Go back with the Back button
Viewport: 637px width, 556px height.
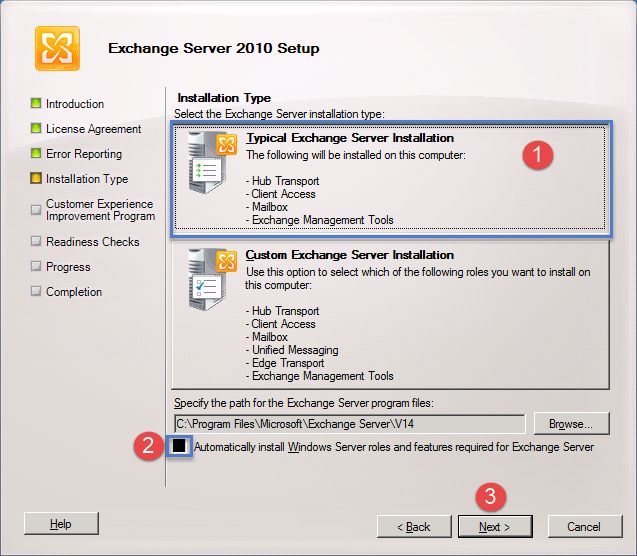coord(414,527)
